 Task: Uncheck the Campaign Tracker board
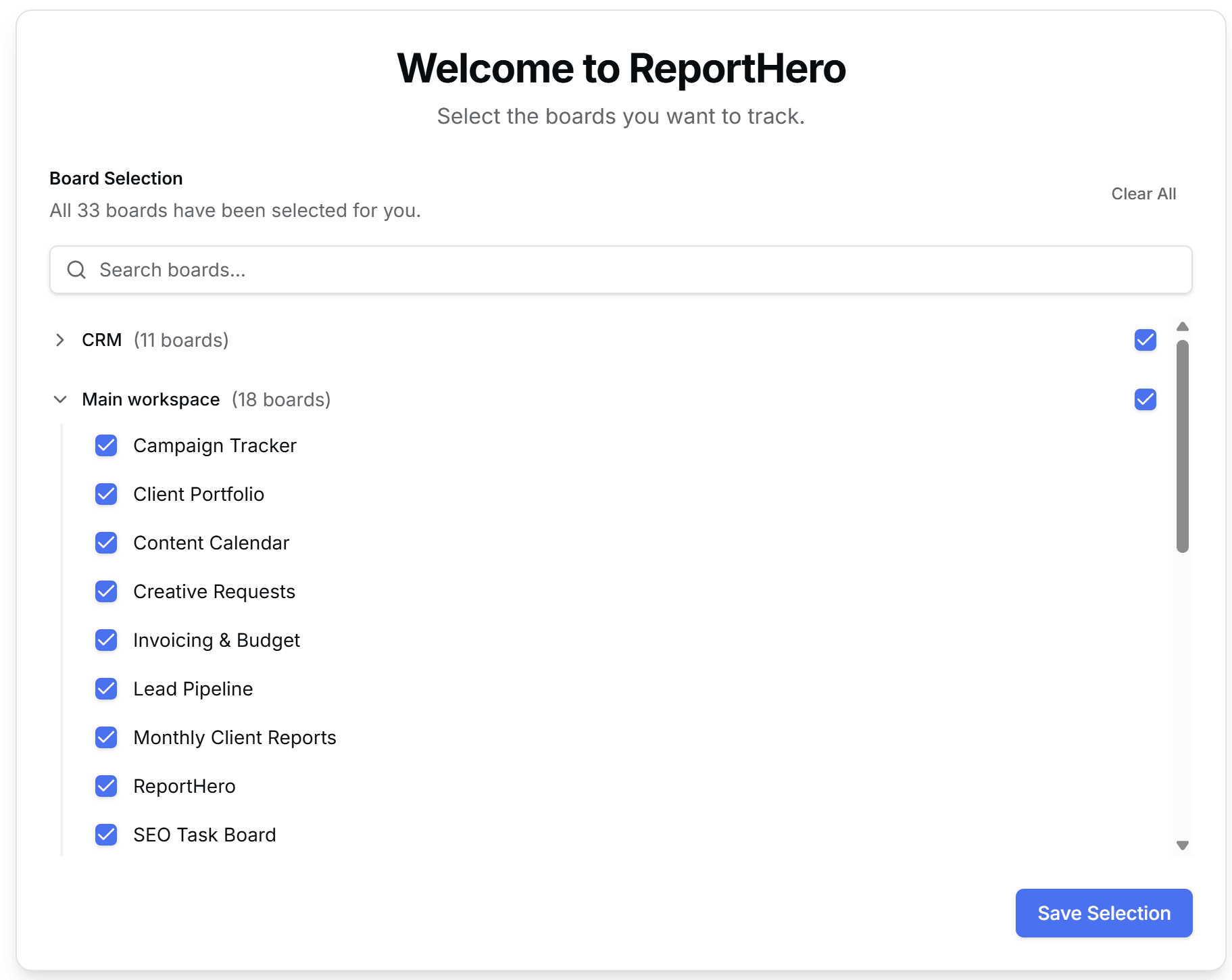click(x=106, y=445)
